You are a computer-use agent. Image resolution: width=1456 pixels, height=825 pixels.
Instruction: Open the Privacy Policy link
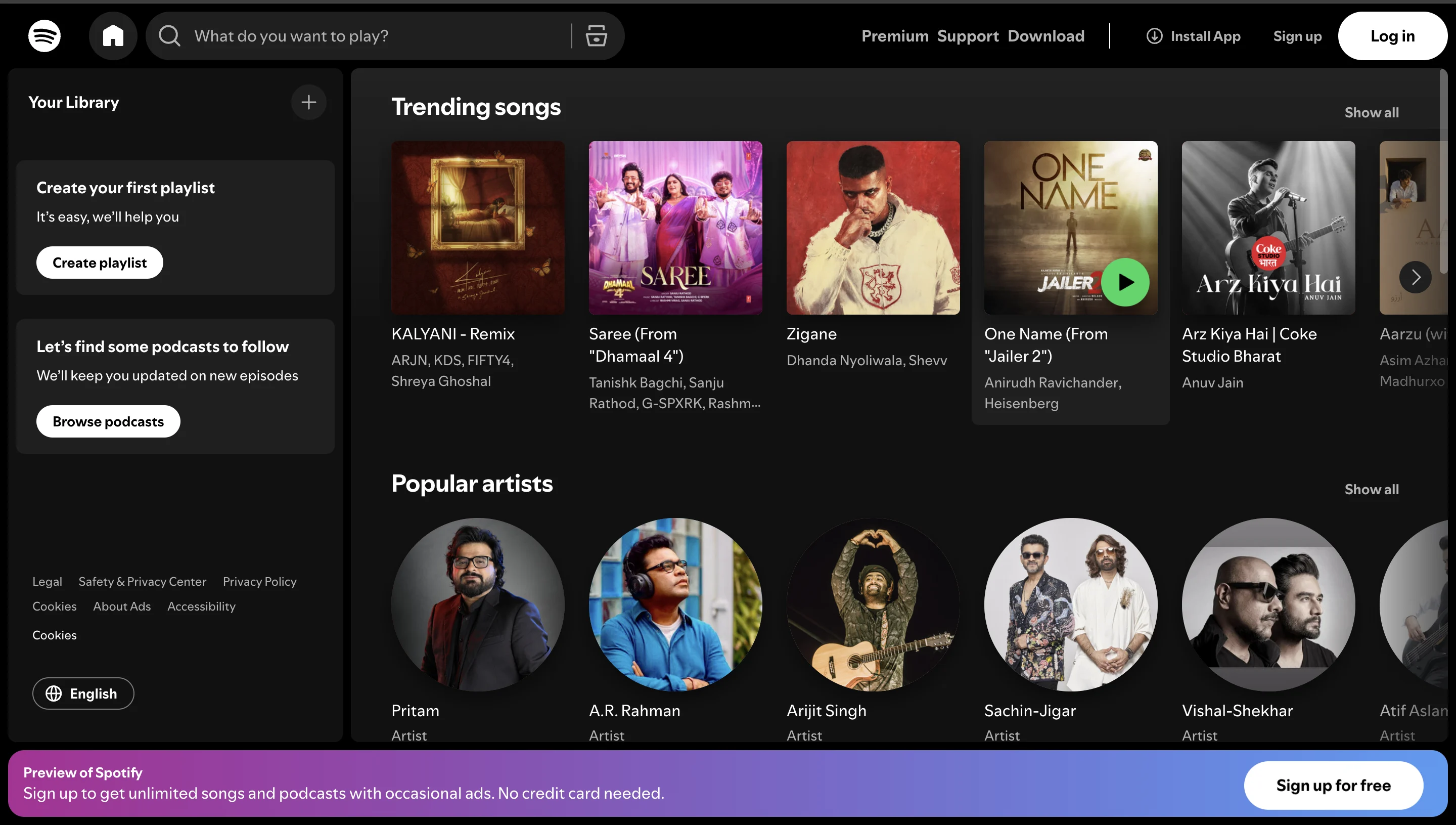(259, 581)
